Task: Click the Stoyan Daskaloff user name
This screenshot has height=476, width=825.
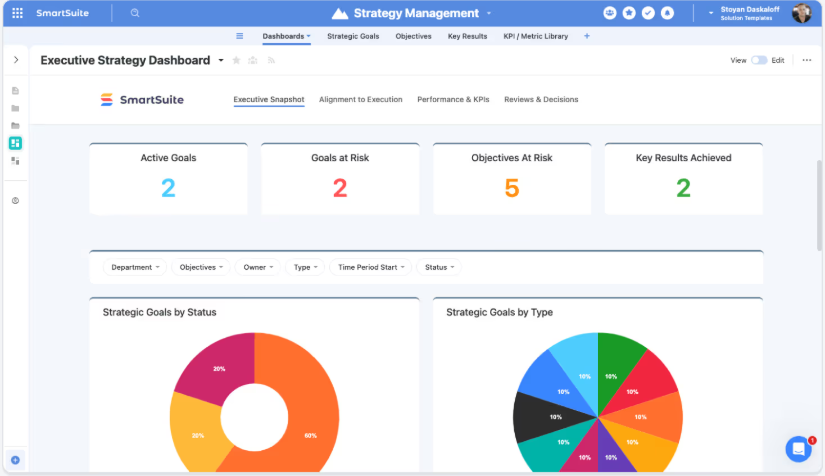Action: click(750, 9)
